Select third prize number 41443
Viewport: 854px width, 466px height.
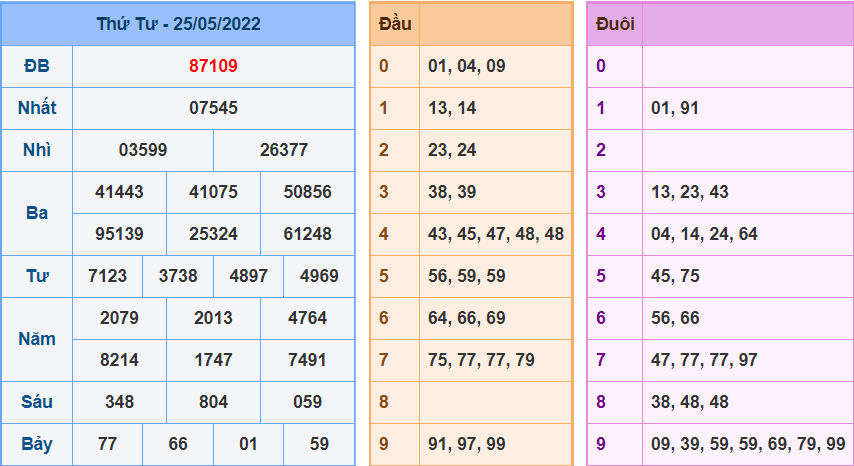point(119,192)
